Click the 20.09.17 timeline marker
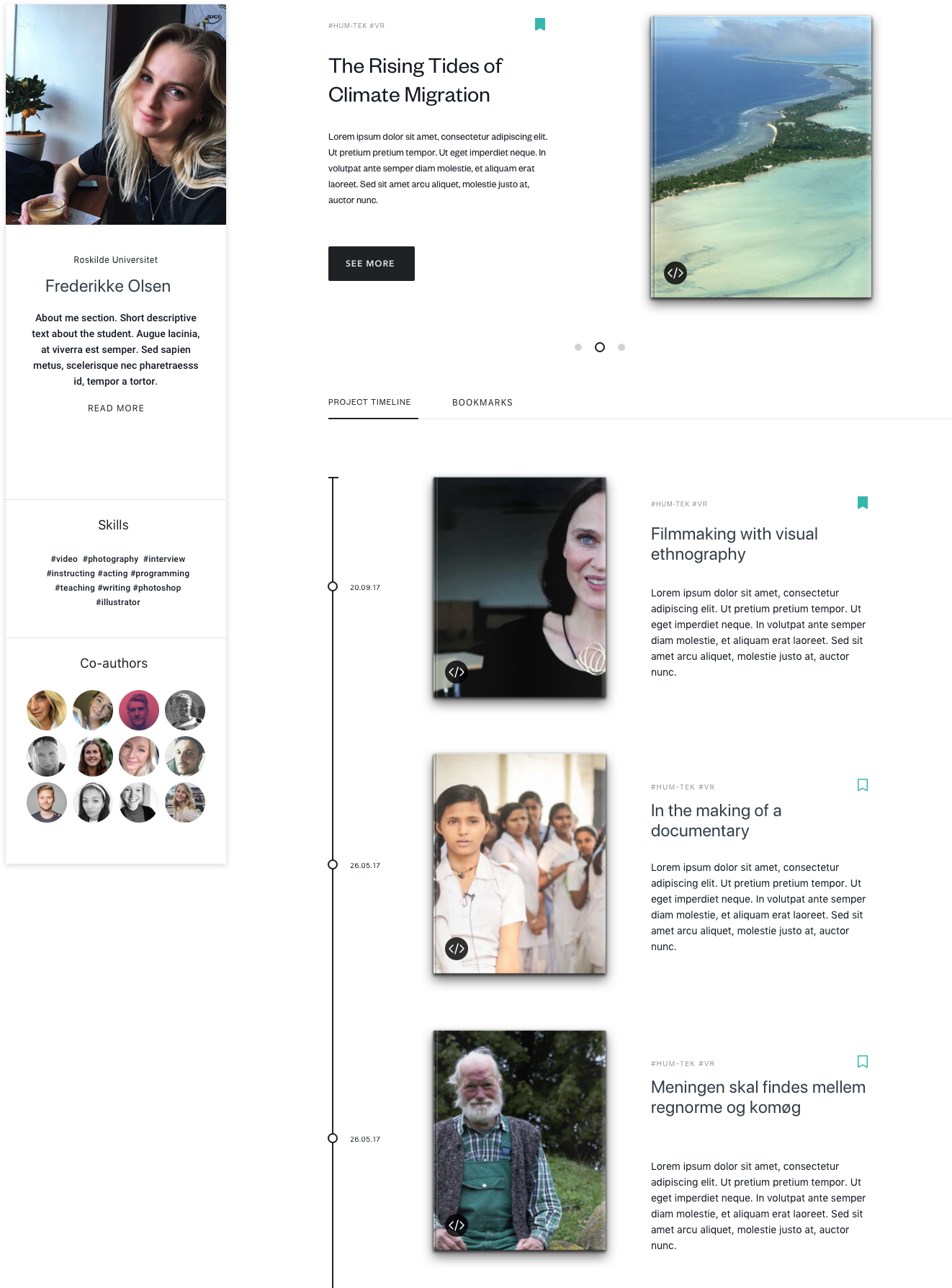This screenshot has height=1288, width=952. pos(333,586)
